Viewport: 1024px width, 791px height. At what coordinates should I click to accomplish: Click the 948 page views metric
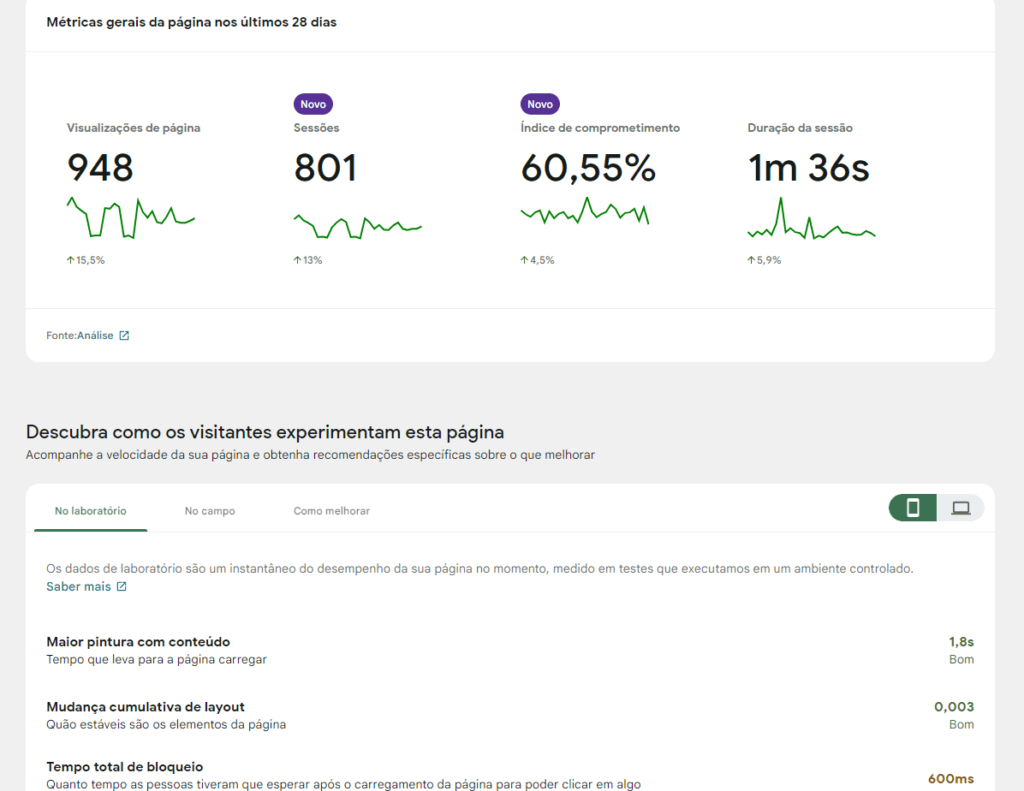click(100, 167)
